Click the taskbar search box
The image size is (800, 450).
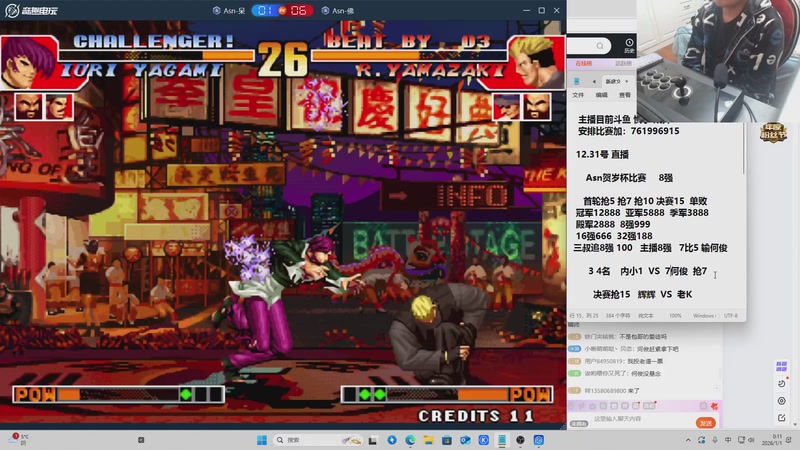pos(317,440)
